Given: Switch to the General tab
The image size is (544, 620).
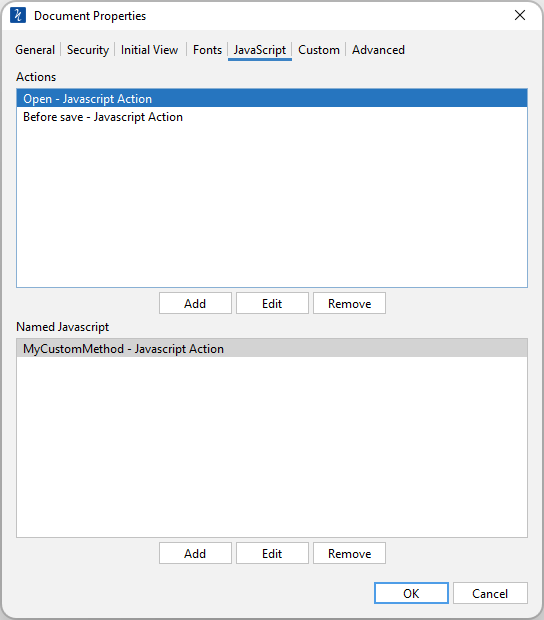Looking at the screenshot, I should click(x=35, y=50).
